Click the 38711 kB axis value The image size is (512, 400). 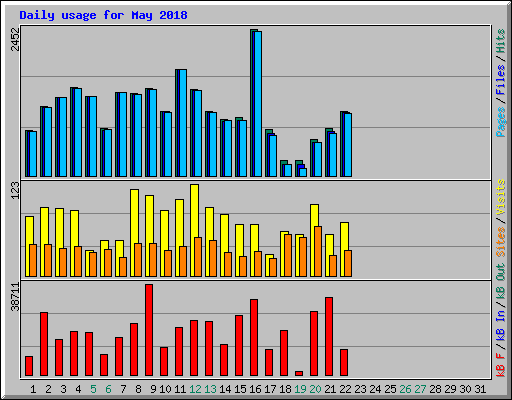[15, 296]
